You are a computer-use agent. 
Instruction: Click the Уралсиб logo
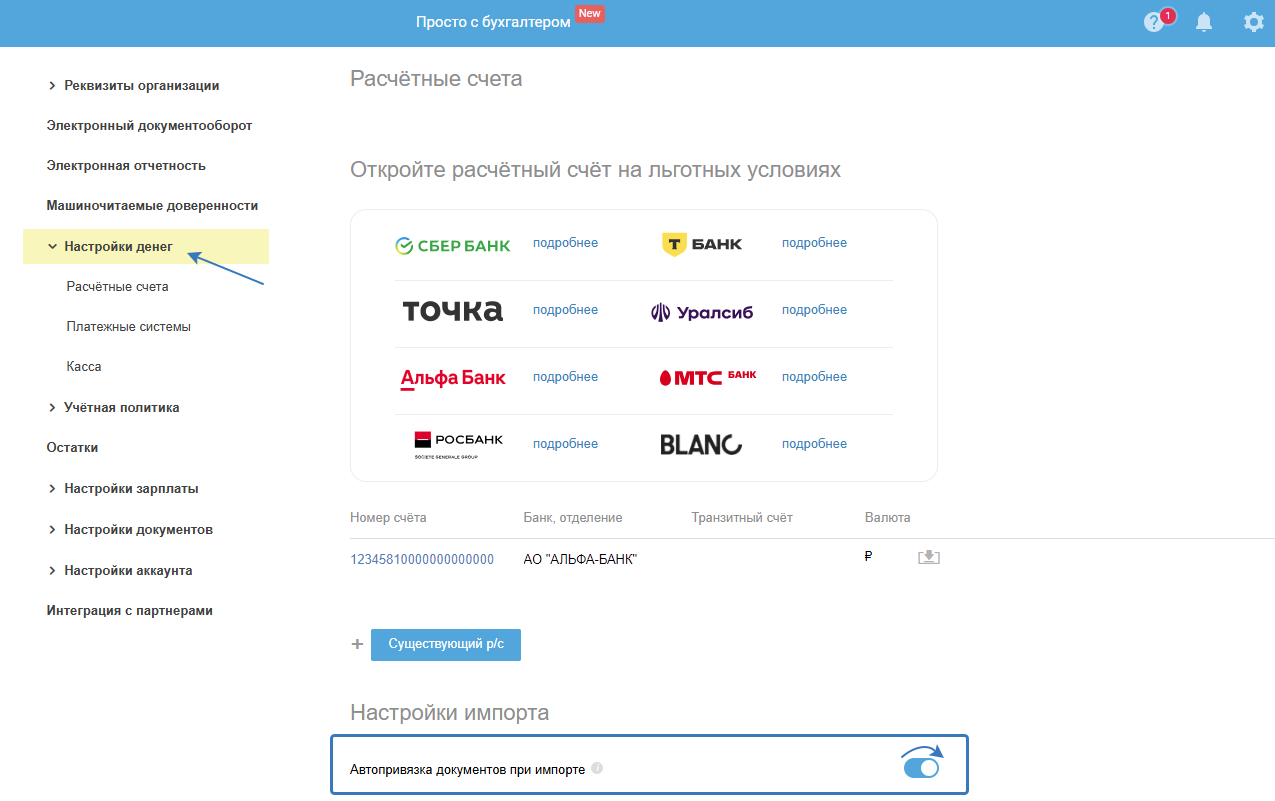pos(702,312)
